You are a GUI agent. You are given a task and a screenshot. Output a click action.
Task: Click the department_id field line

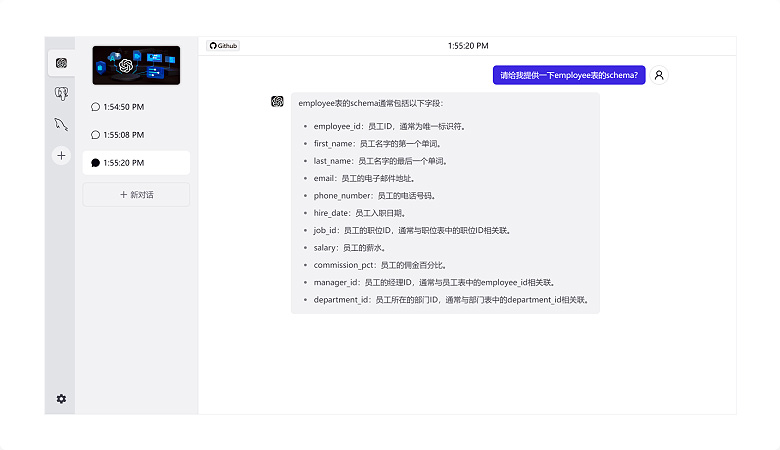452,300
